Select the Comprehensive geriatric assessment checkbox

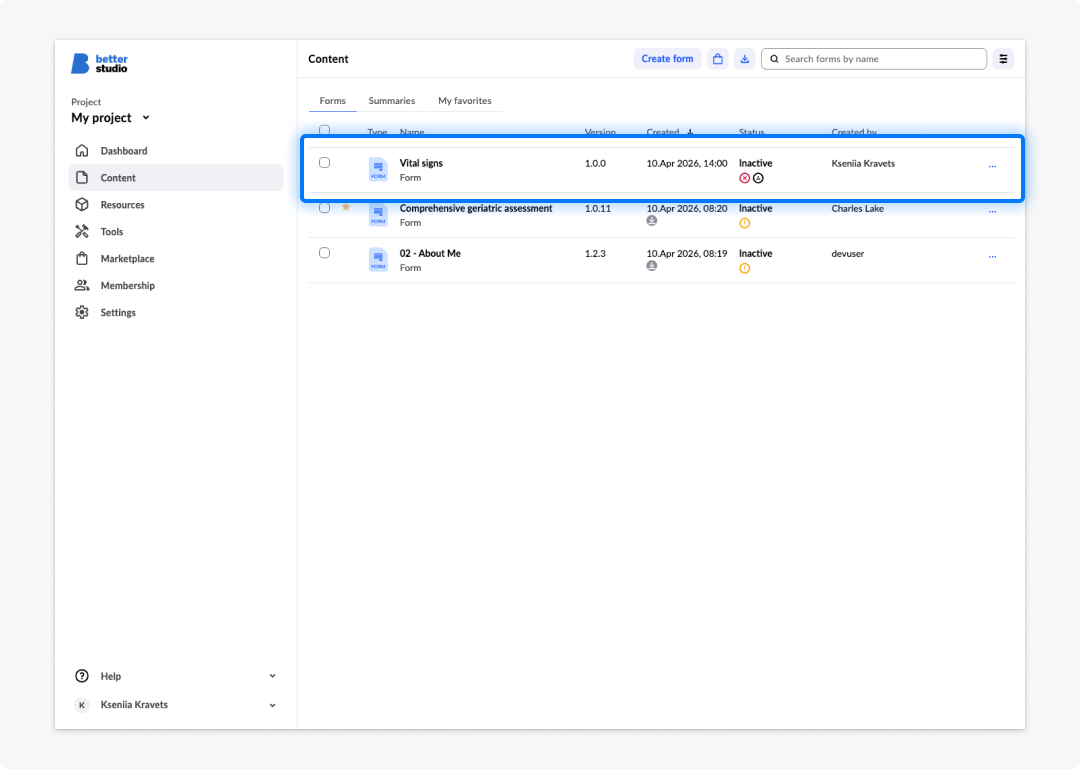pyautogui.click(x=324, y=207)
